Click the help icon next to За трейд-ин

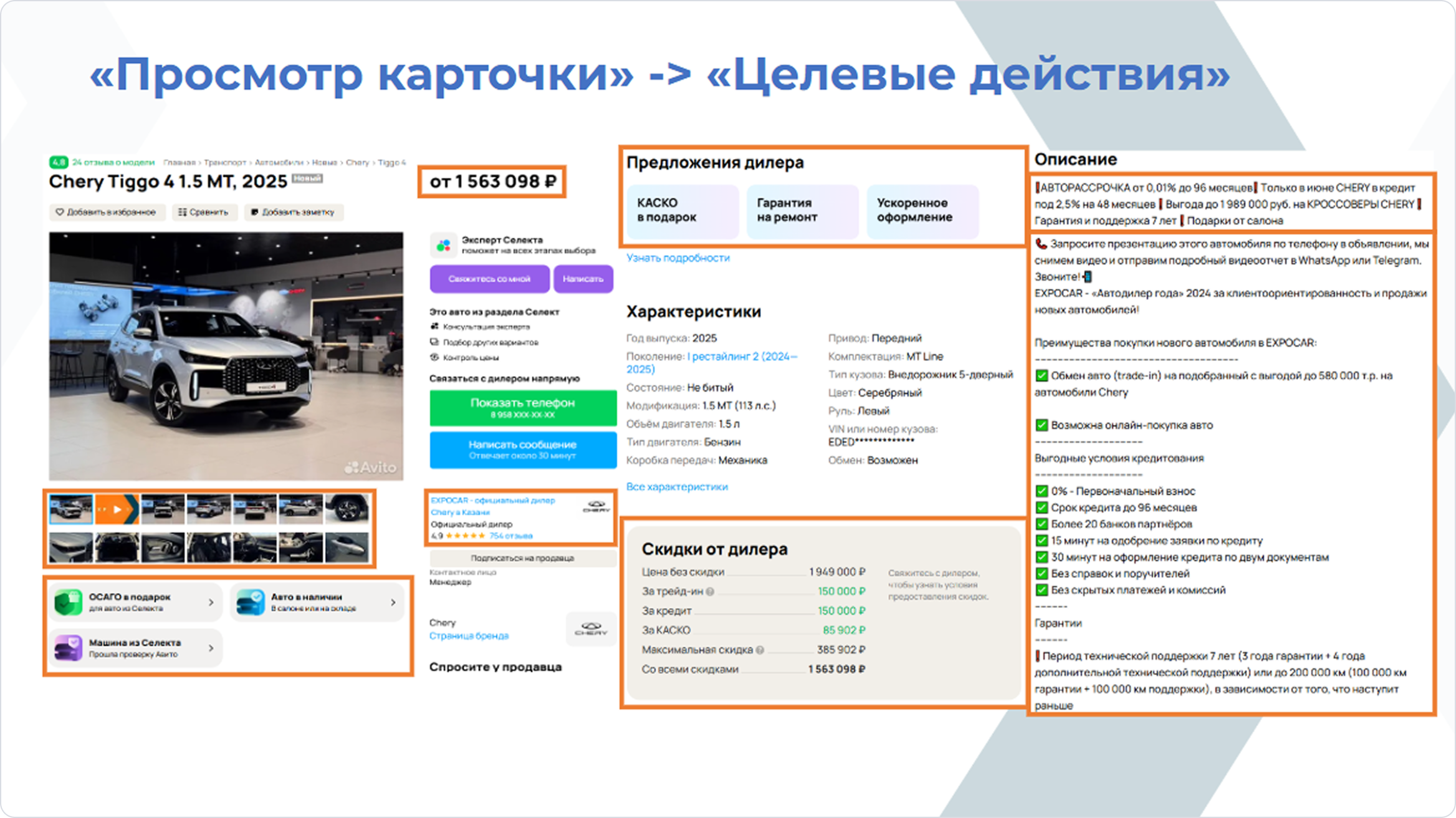(x=710, y=592)
